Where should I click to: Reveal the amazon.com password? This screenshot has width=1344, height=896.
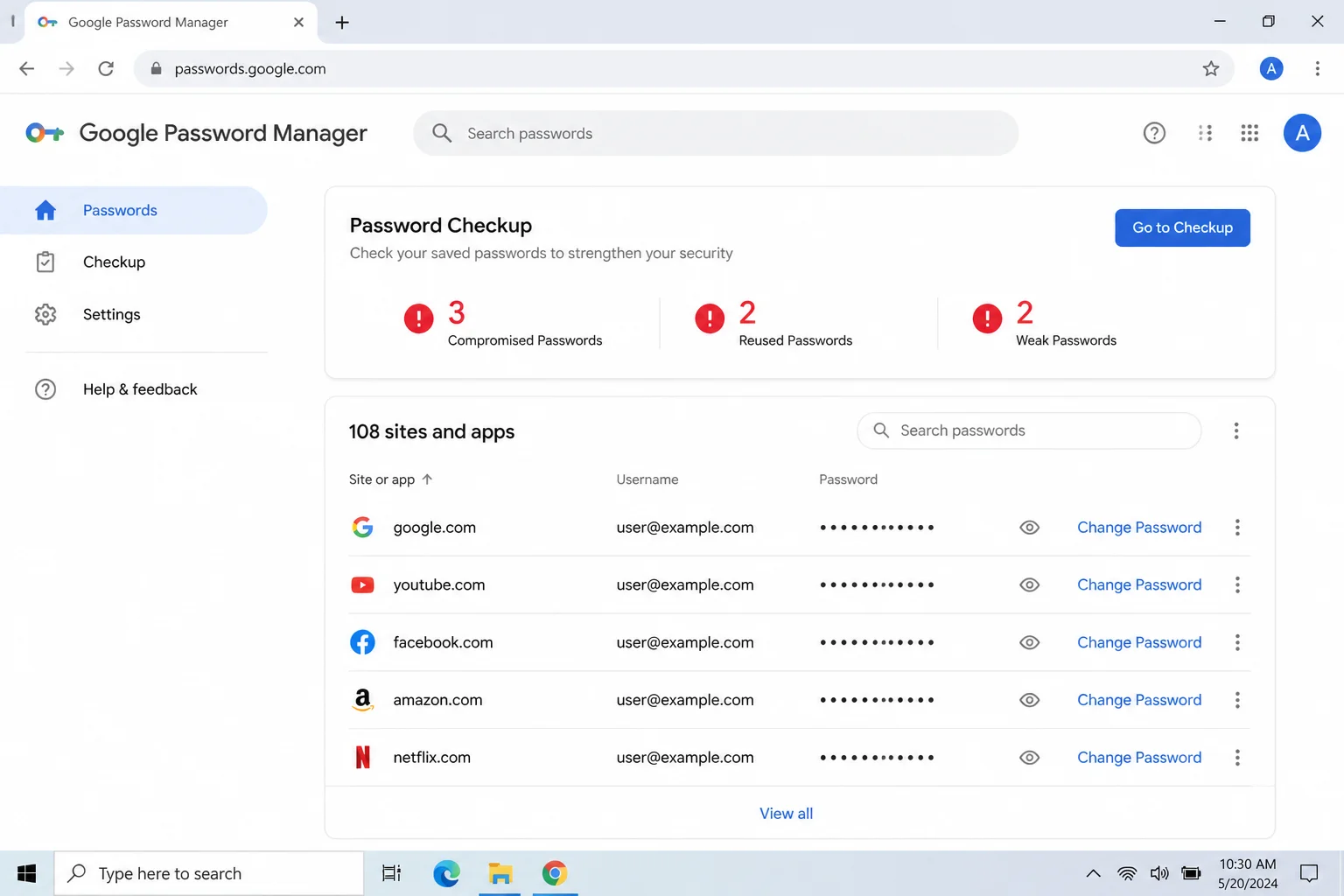coord(1030,700)
